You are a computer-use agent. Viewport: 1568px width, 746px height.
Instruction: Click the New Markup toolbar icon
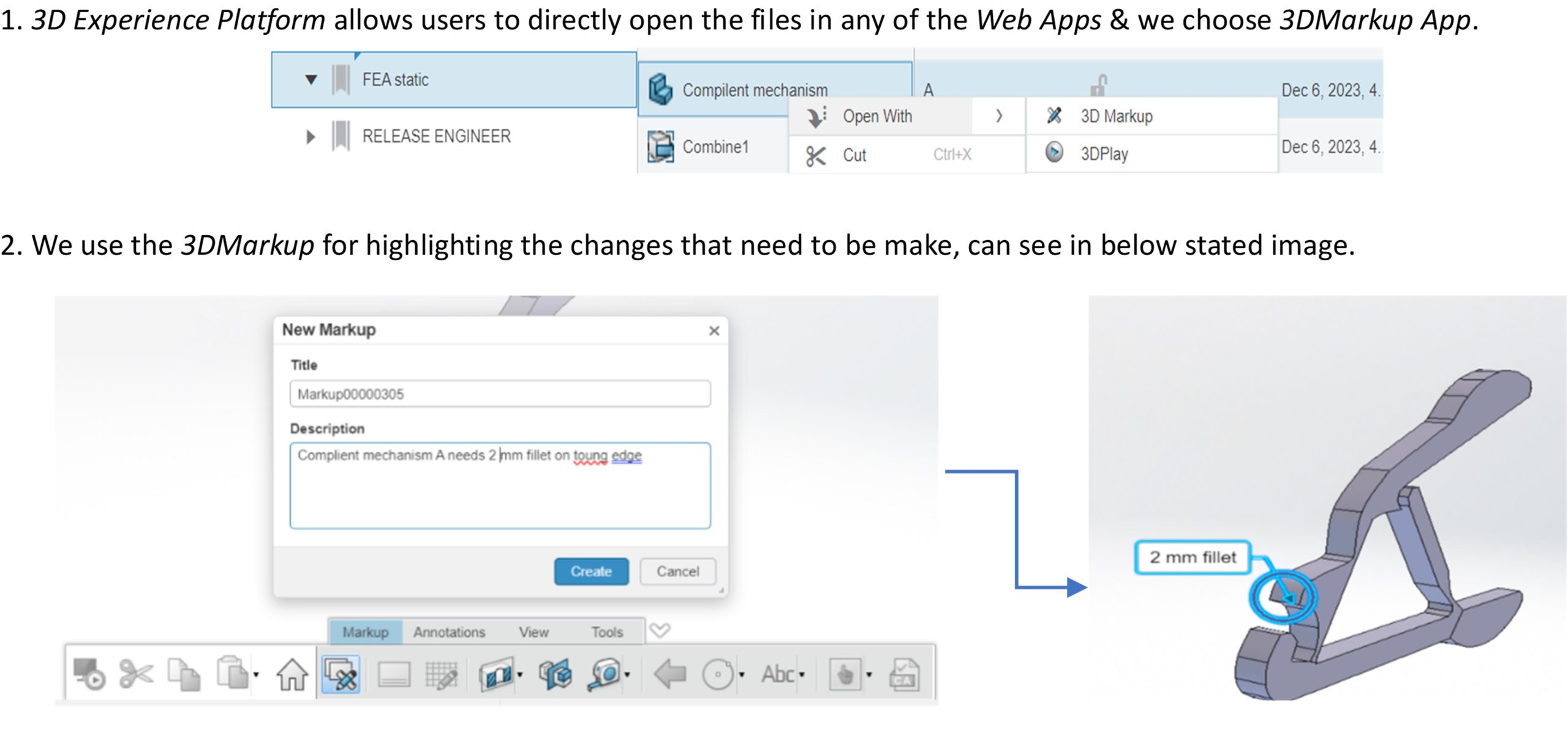tap(341, 674)
